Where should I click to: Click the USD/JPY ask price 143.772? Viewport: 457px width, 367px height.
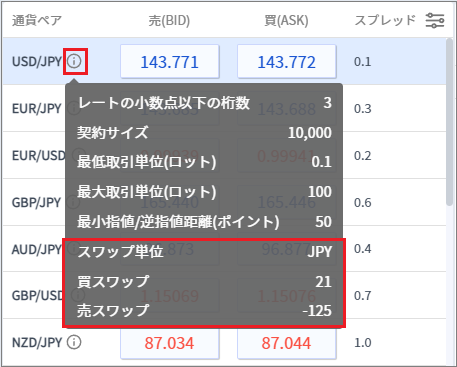287,62
